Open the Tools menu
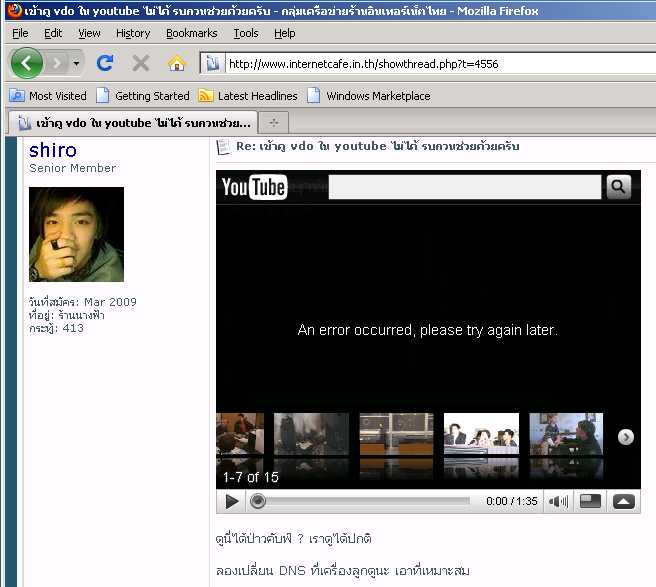Screen dimensions: 656x587 point(246,33)
